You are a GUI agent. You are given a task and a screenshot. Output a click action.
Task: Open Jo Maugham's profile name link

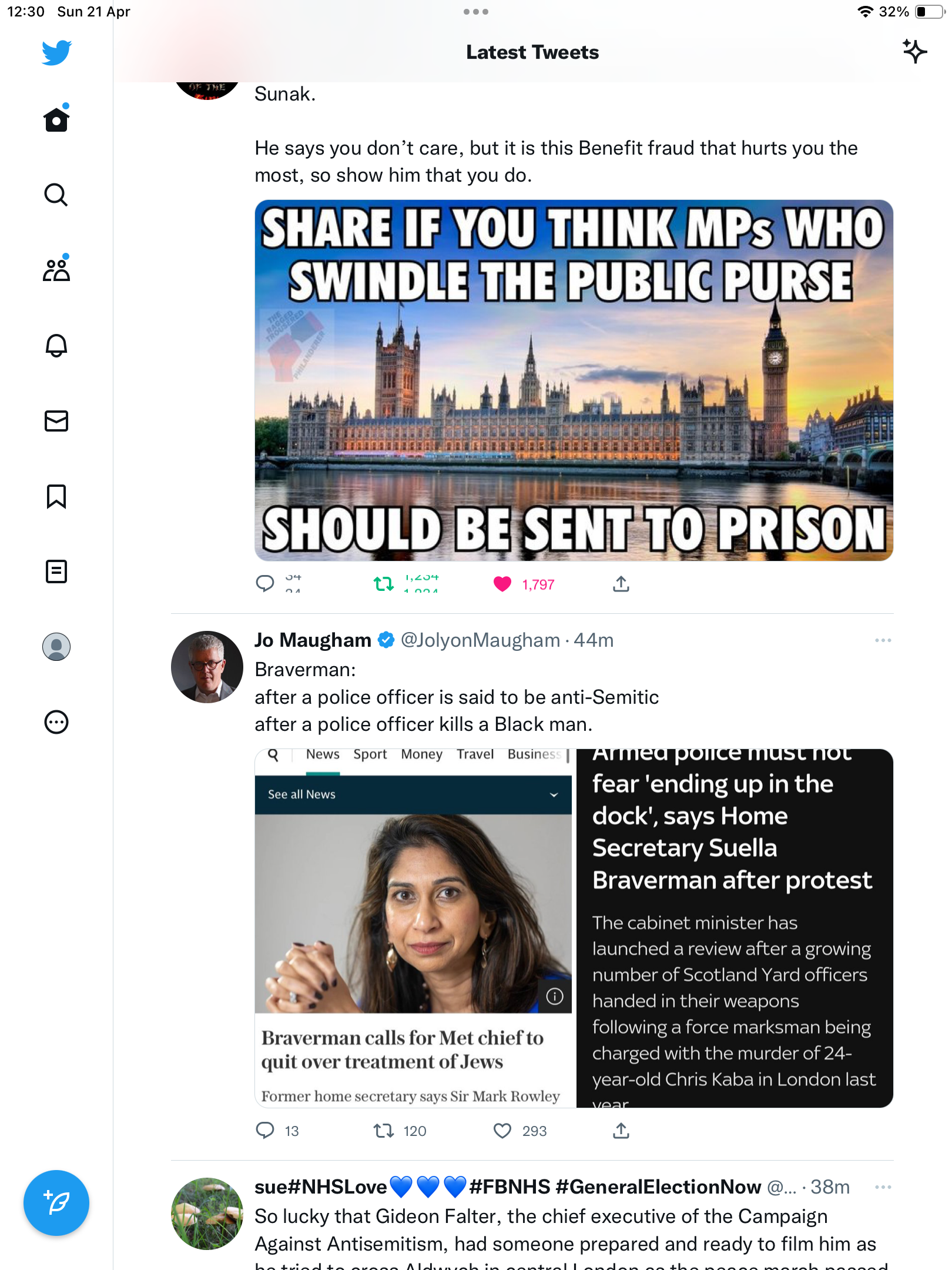[x=313, y=640]
